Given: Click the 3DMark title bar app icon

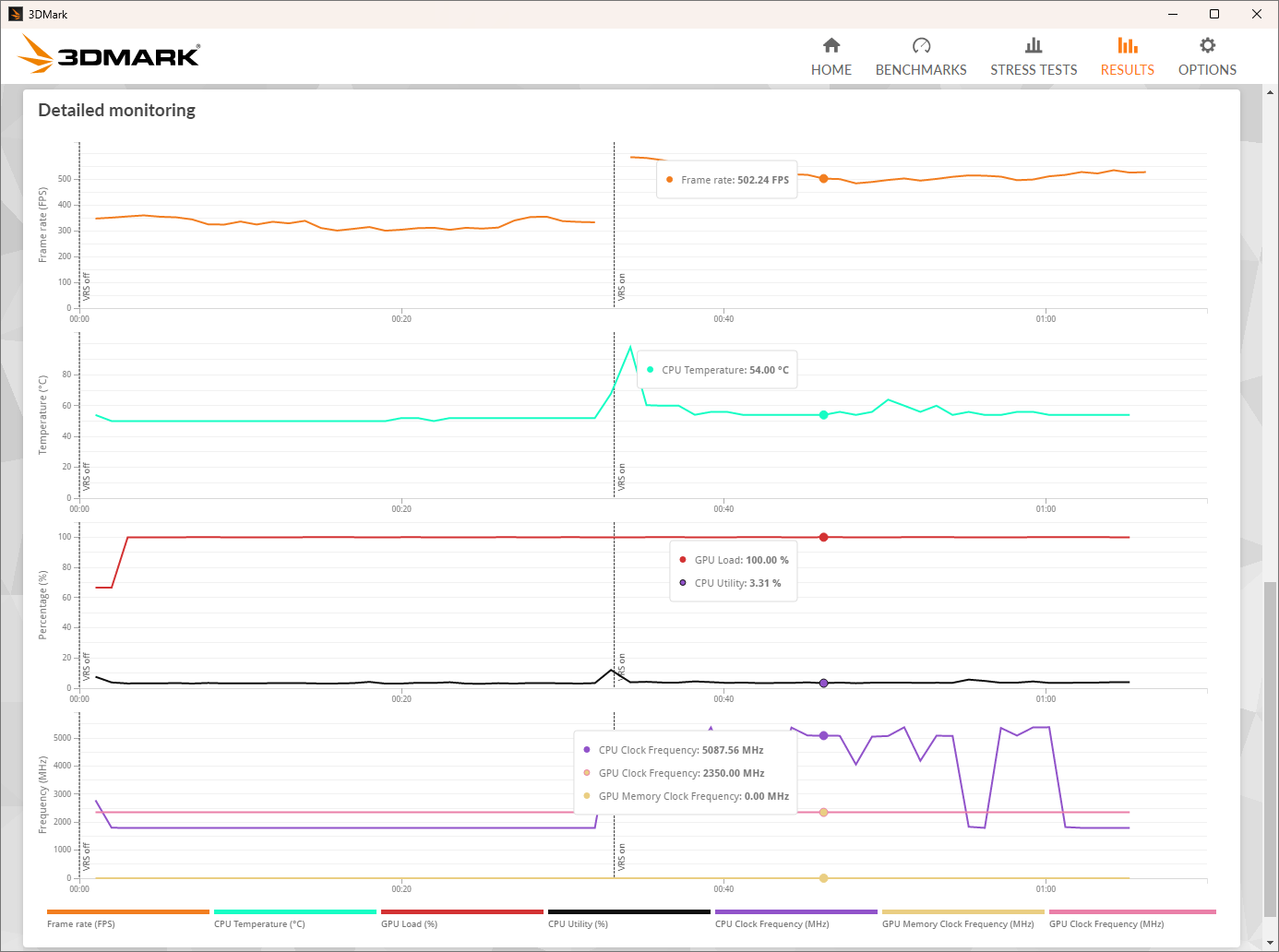Looking at the screenshot, I should [x=15, y=14].
